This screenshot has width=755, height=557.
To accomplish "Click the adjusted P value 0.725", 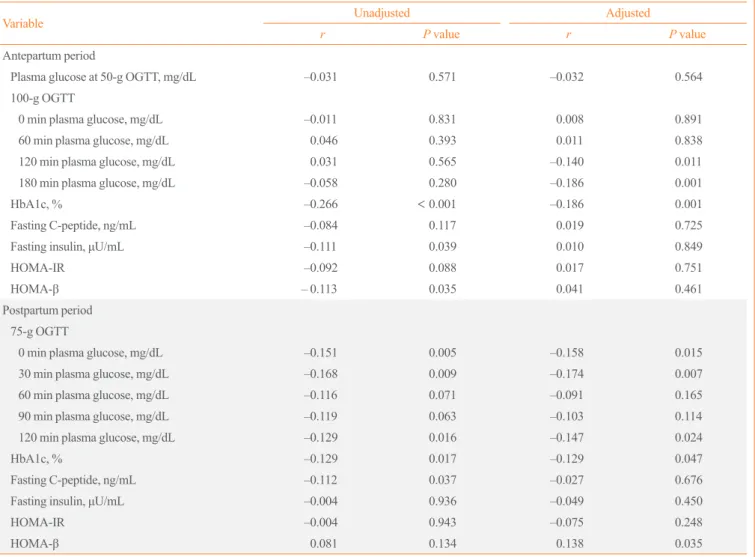I will click(x=689, y=225).
